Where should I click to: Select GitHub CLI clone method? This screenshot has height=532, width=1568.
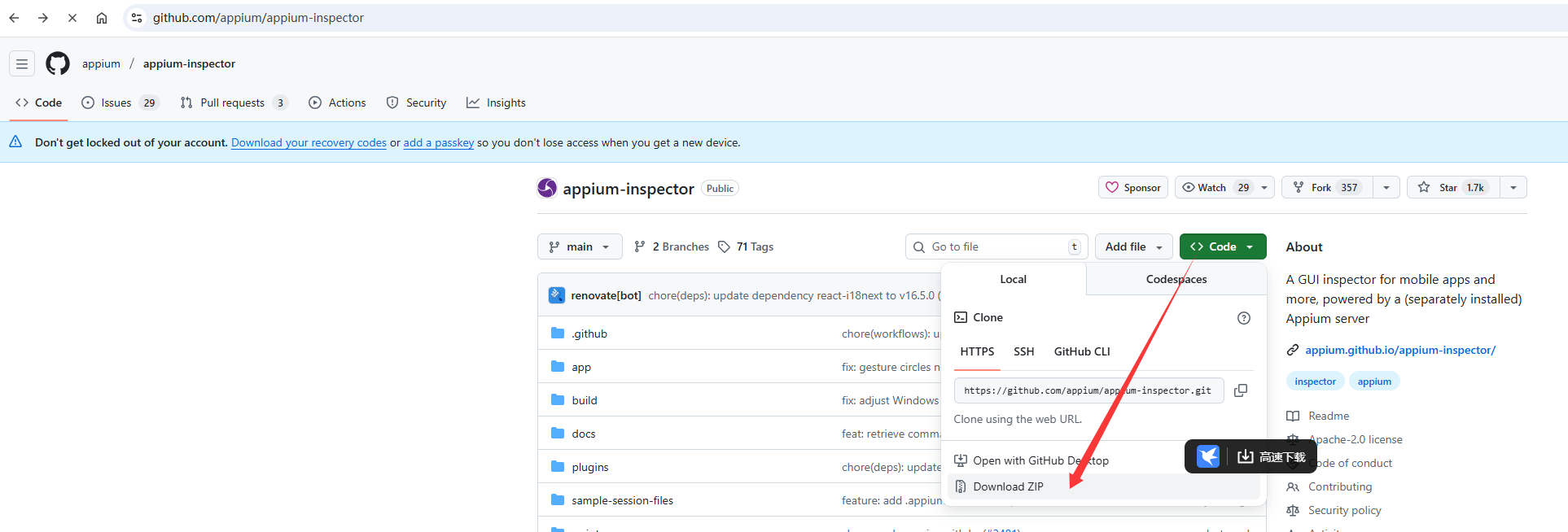[x=1082, y=351]
